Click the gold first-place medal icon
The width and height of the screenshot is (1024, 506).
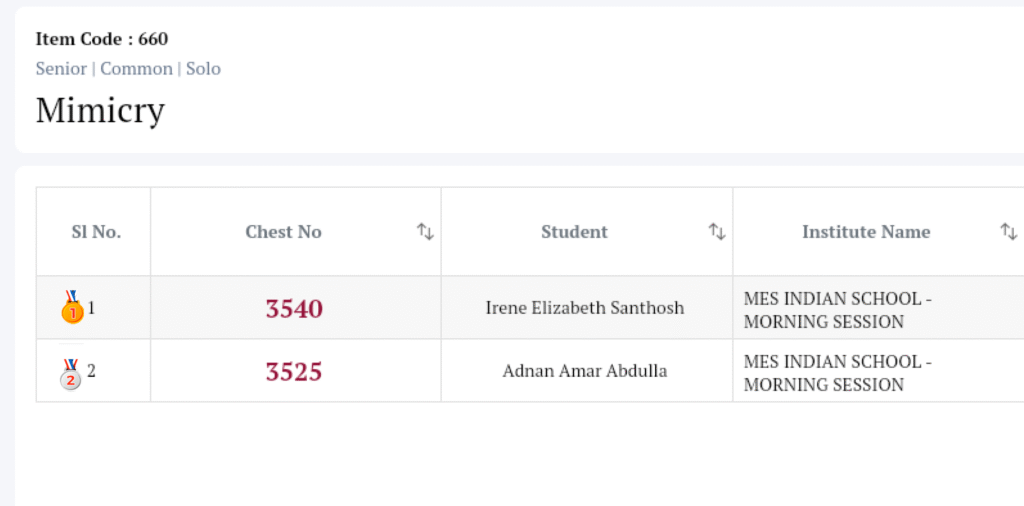[x=72, y=308]
